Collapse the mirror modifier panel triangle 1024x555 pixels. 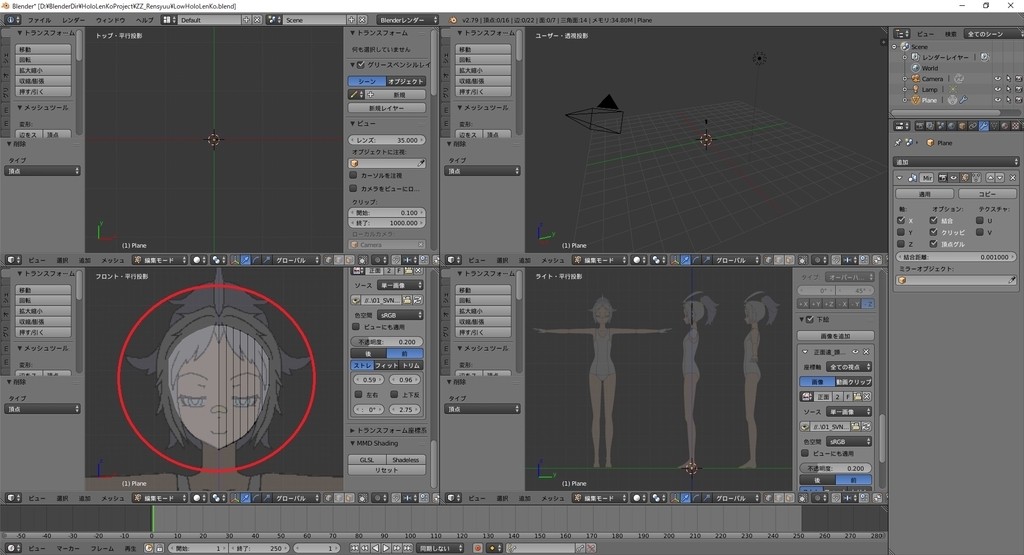coord(899,178)
